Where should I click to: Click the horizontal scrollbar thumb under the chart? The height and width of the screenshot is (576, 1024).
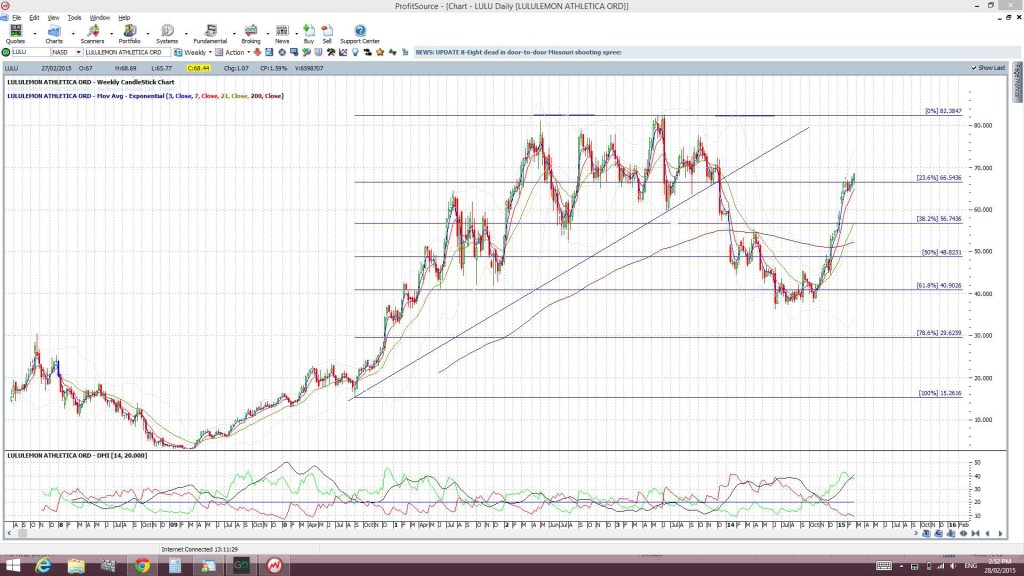click(x=22, y=534)
